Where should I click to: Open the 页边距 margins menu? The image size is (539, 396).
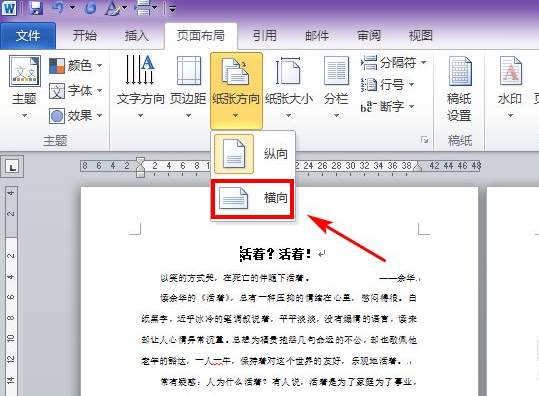[188, 87]
